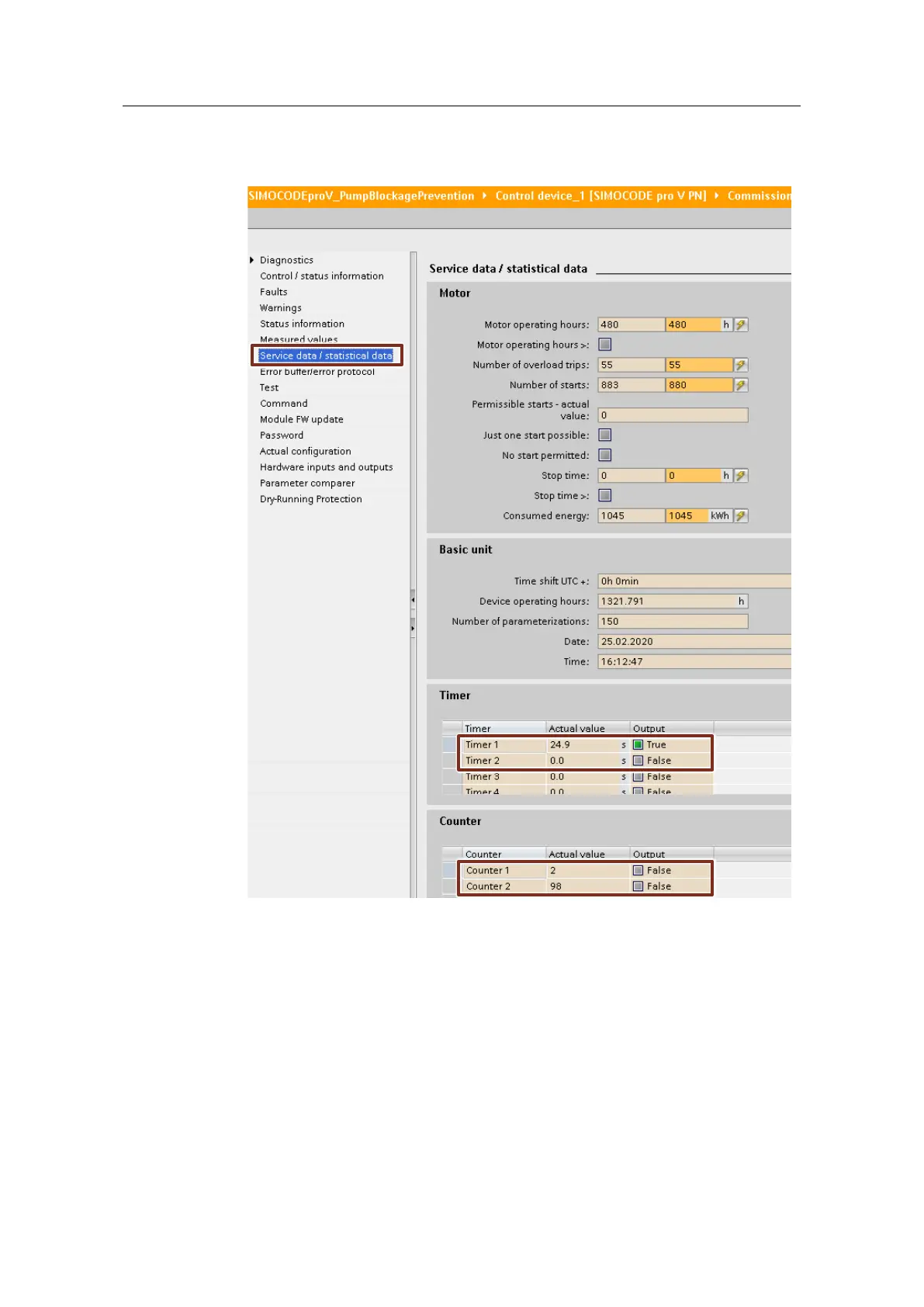Click the apply icon beside Number of starts
The height and width of the screenshot is (1307, 924).
[741, 385]
